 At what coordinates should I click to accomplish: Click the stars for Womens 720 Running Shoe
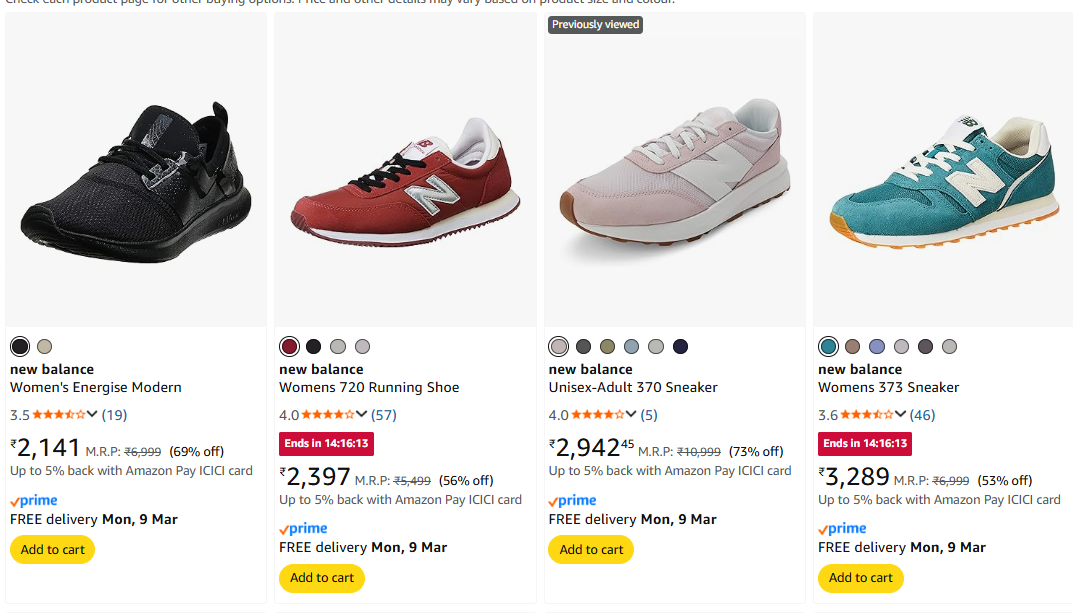click(x=327, y=415)
